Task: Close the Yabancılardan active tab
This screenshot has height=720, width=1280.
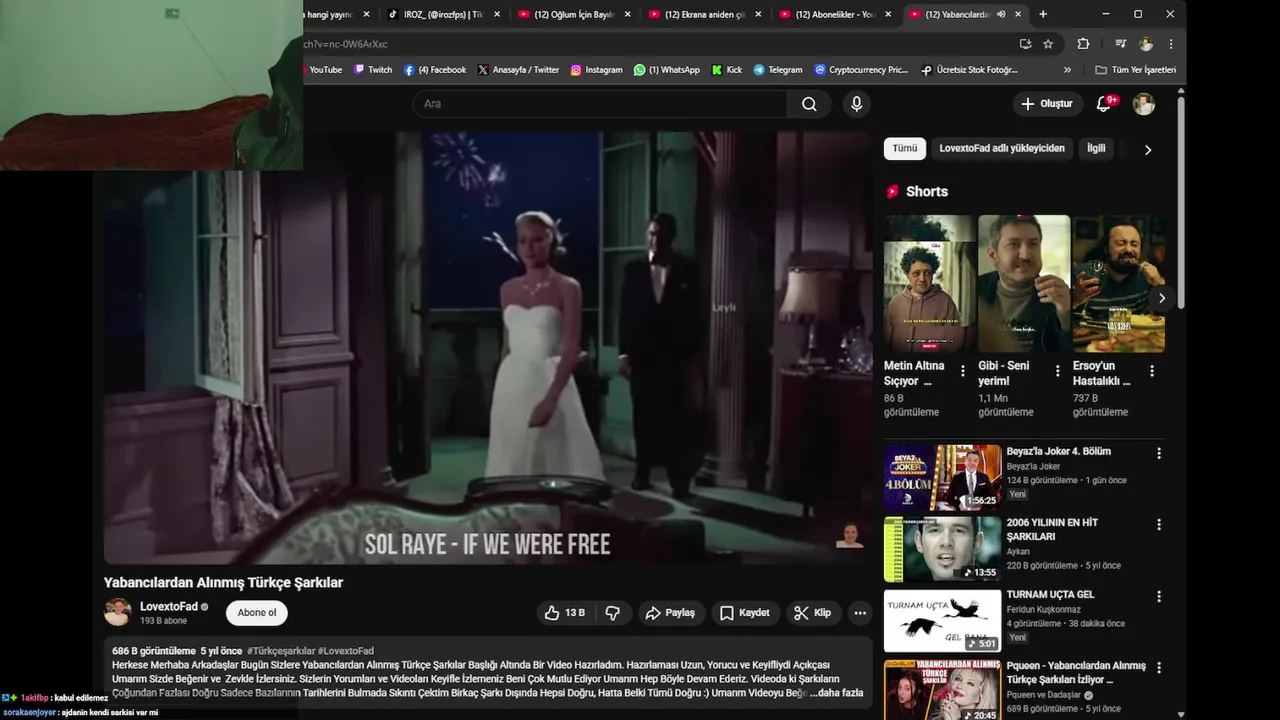Action: (1018, 14)
